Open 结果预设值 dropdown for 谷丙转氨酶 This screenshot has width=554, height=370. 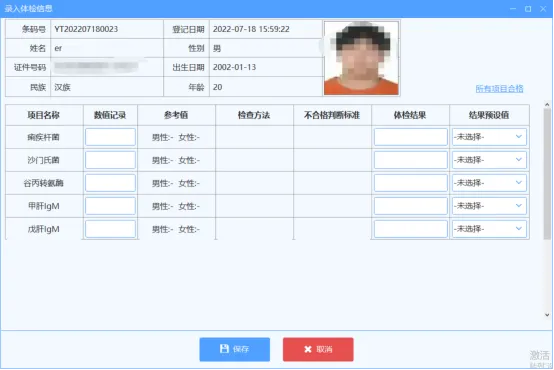coord(489,183)
